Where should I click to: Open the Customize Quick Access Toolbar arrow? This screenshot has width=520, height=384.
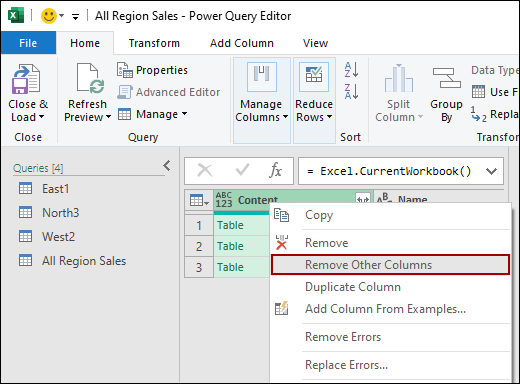click(x=76, y=16)
